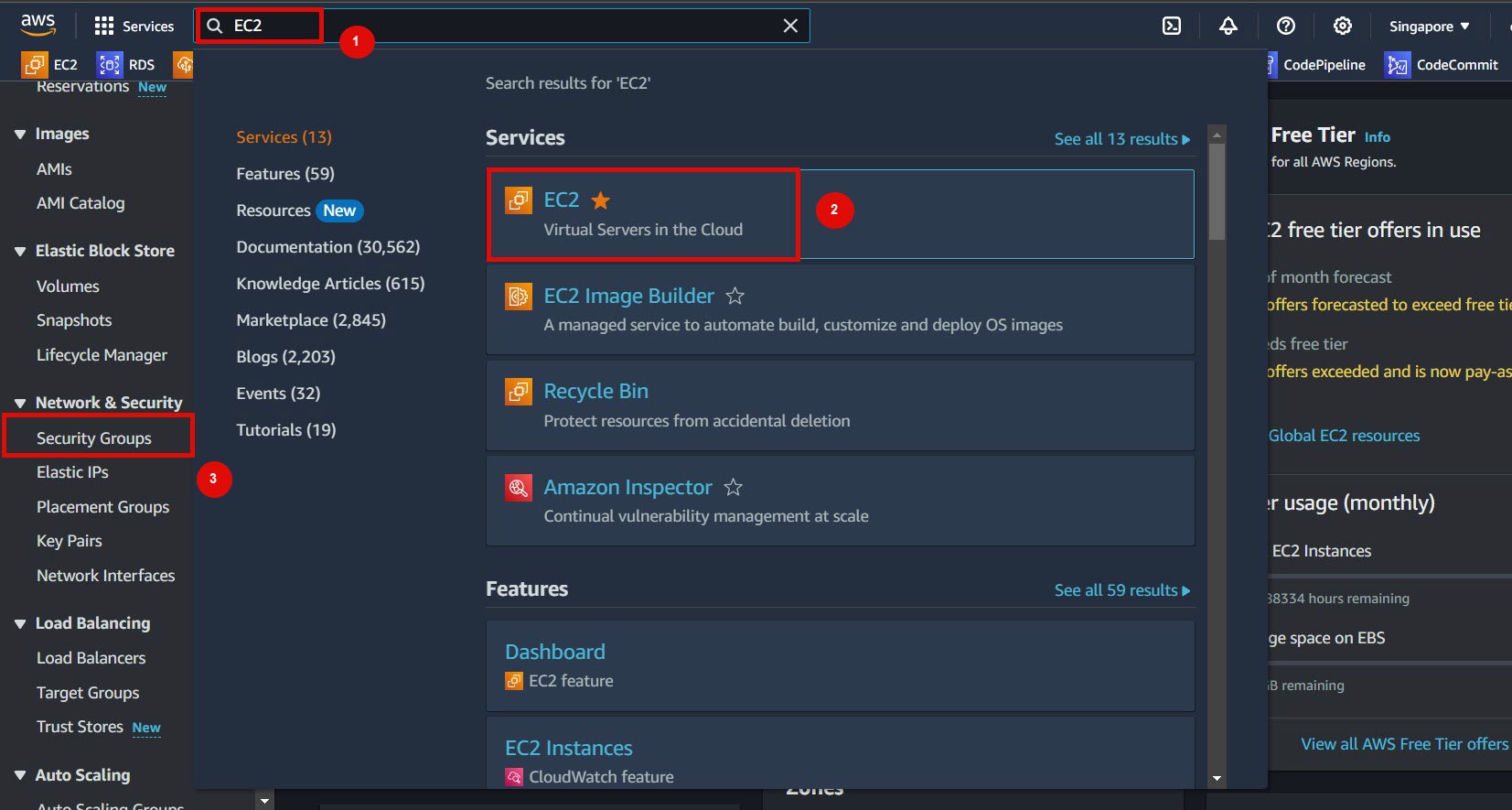Image resolution: width=1512 pixels, height=810 pixels.
Task: Open Security Groups in the sidebar
Action: click(x=94, y=438)
